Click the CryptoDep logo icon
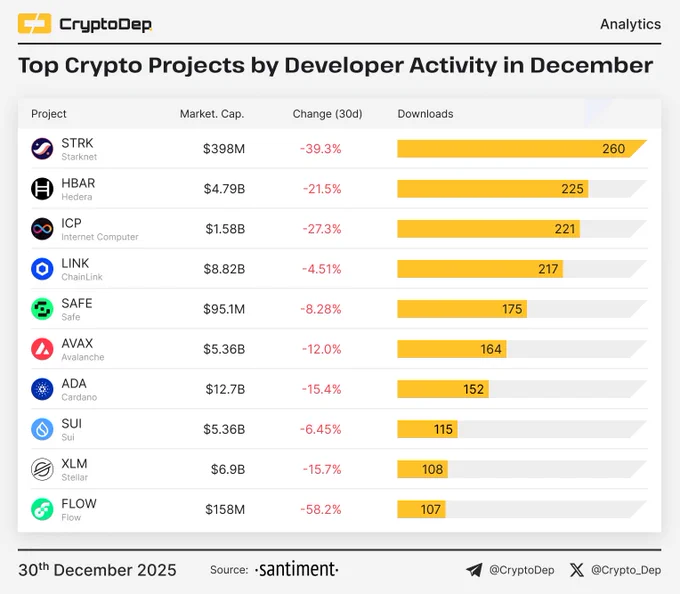 click(34, 24)
